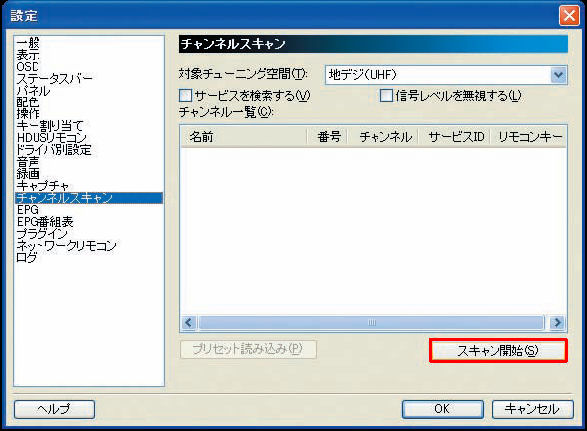Toggle 信号レベルを無視する checkbox

(x=386, y=95)
